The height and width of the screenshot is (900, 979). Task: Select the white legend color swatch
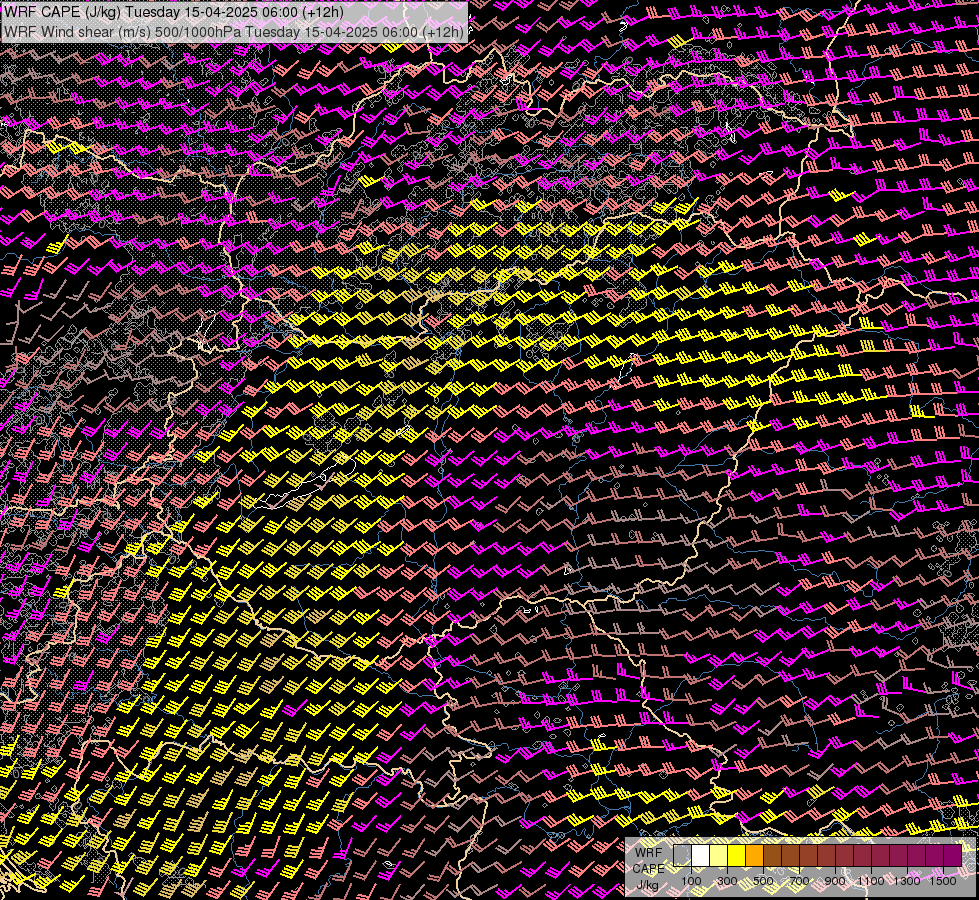(x=701, y=855)
